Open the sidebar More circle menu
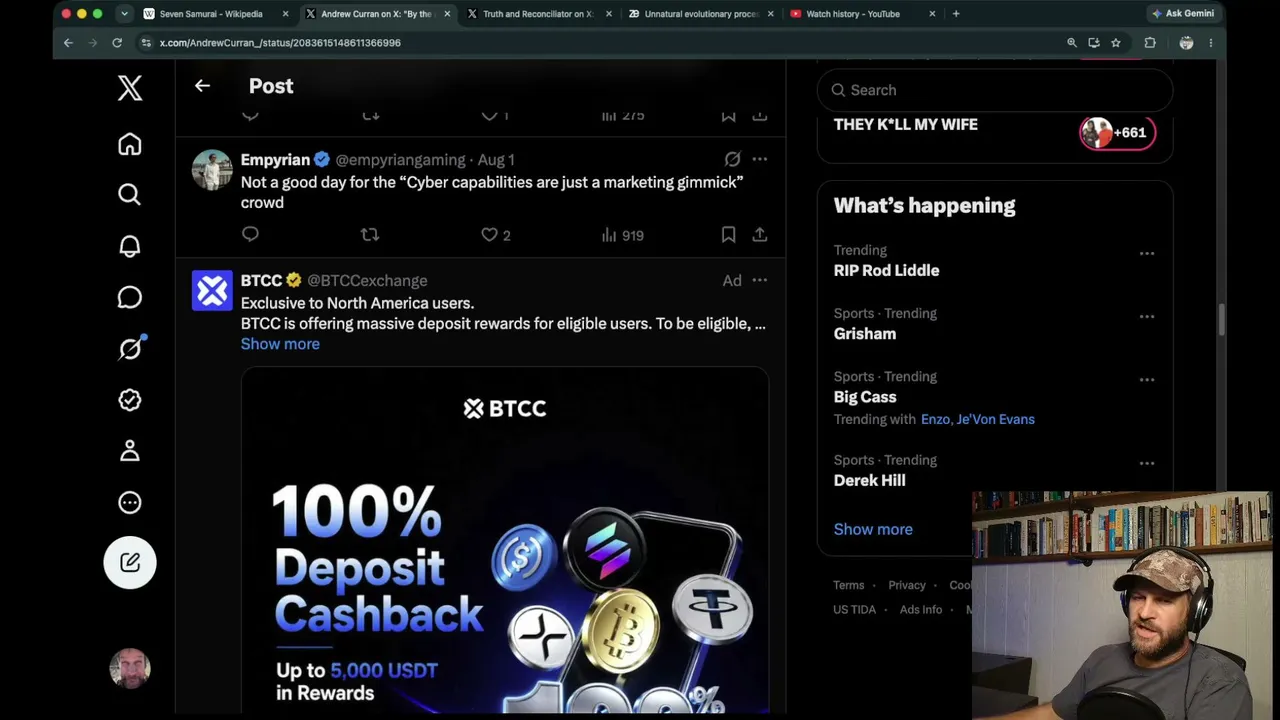1280x720 pixels. [130, 503]
